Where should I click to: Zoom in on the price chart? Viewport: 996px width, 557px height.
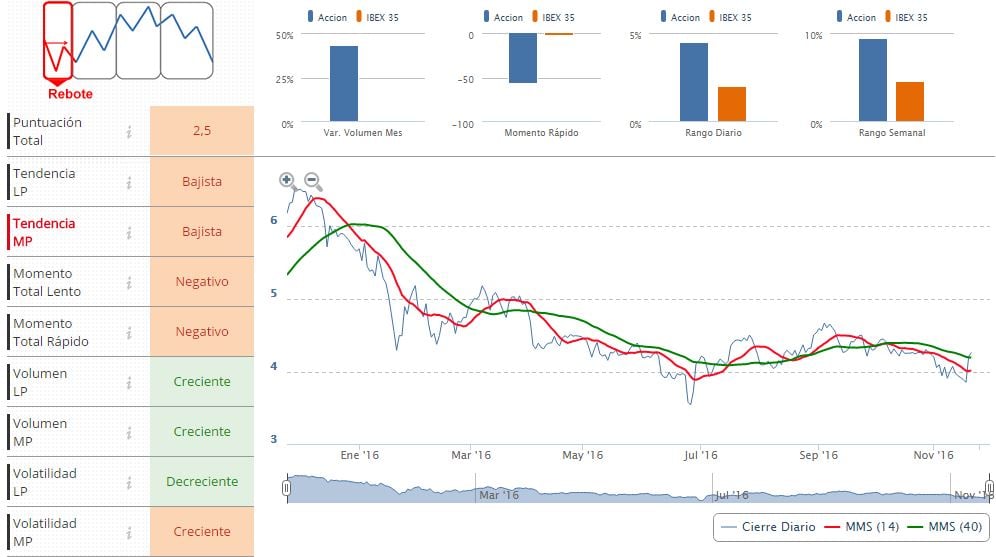point(288,181)
